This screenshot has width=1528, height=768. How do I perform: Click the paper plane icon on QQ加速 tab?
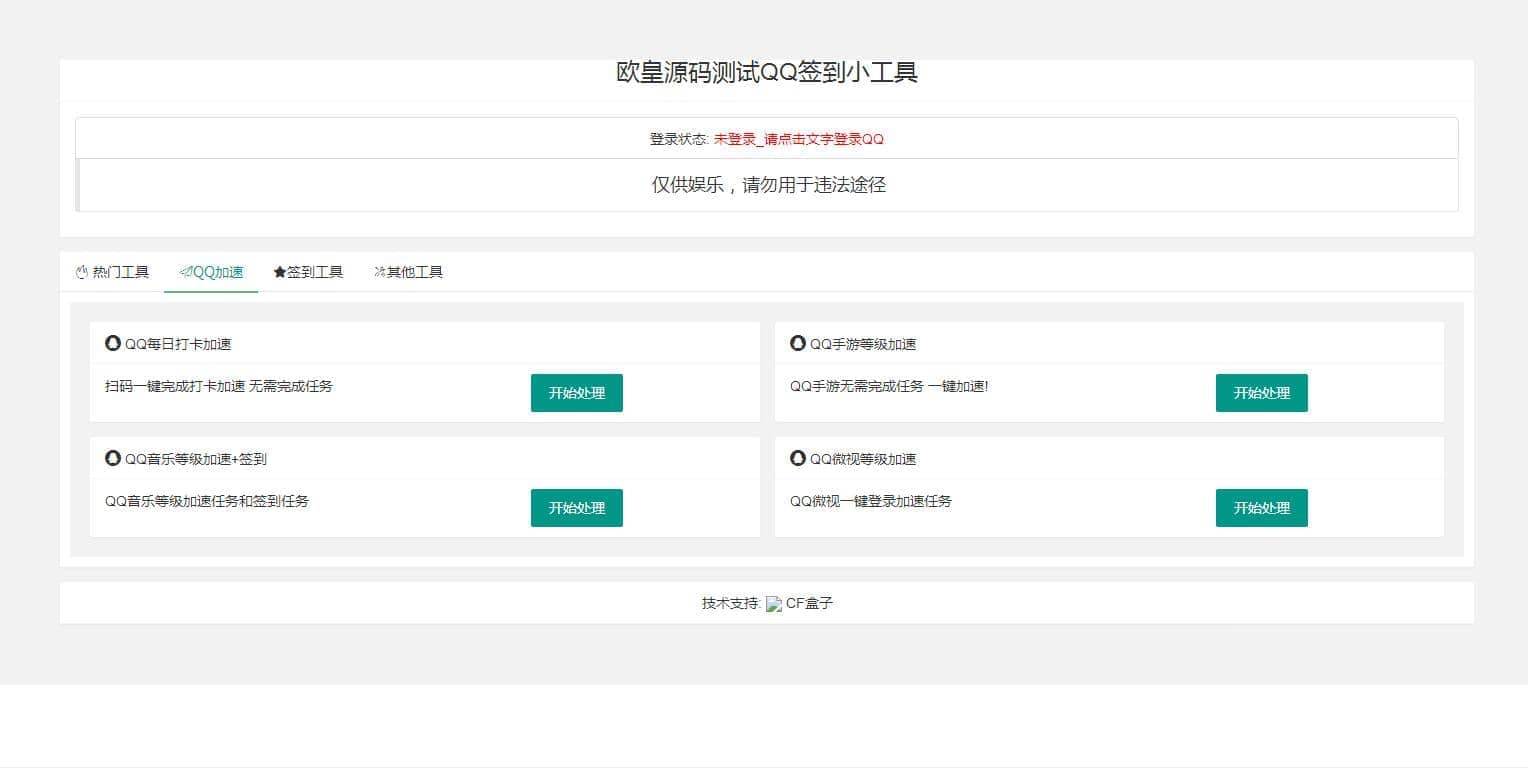[185, 272]
